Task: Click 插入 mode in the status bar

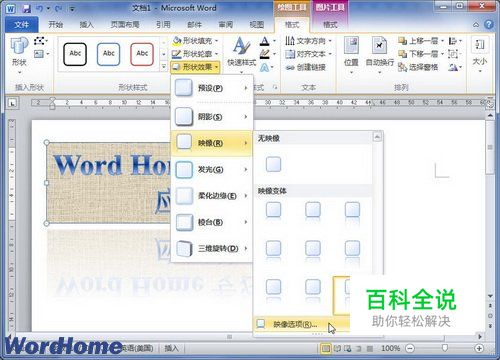Action: [x=171, y=348]
